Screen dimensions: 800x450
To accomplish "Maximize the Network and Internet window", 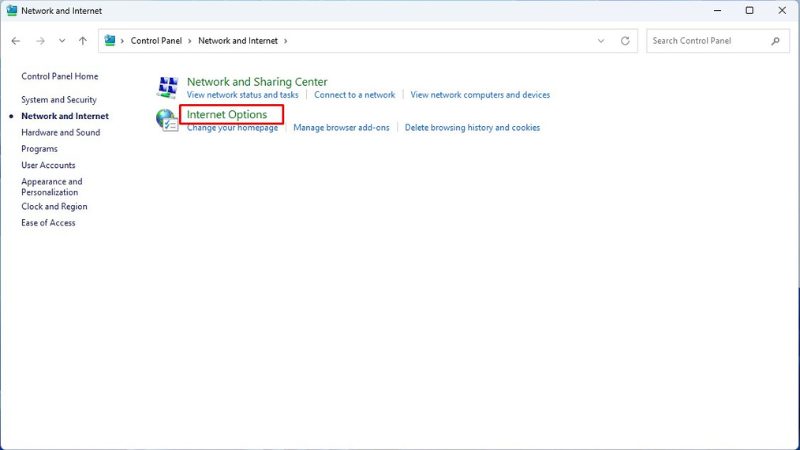I will coord(749,10).
